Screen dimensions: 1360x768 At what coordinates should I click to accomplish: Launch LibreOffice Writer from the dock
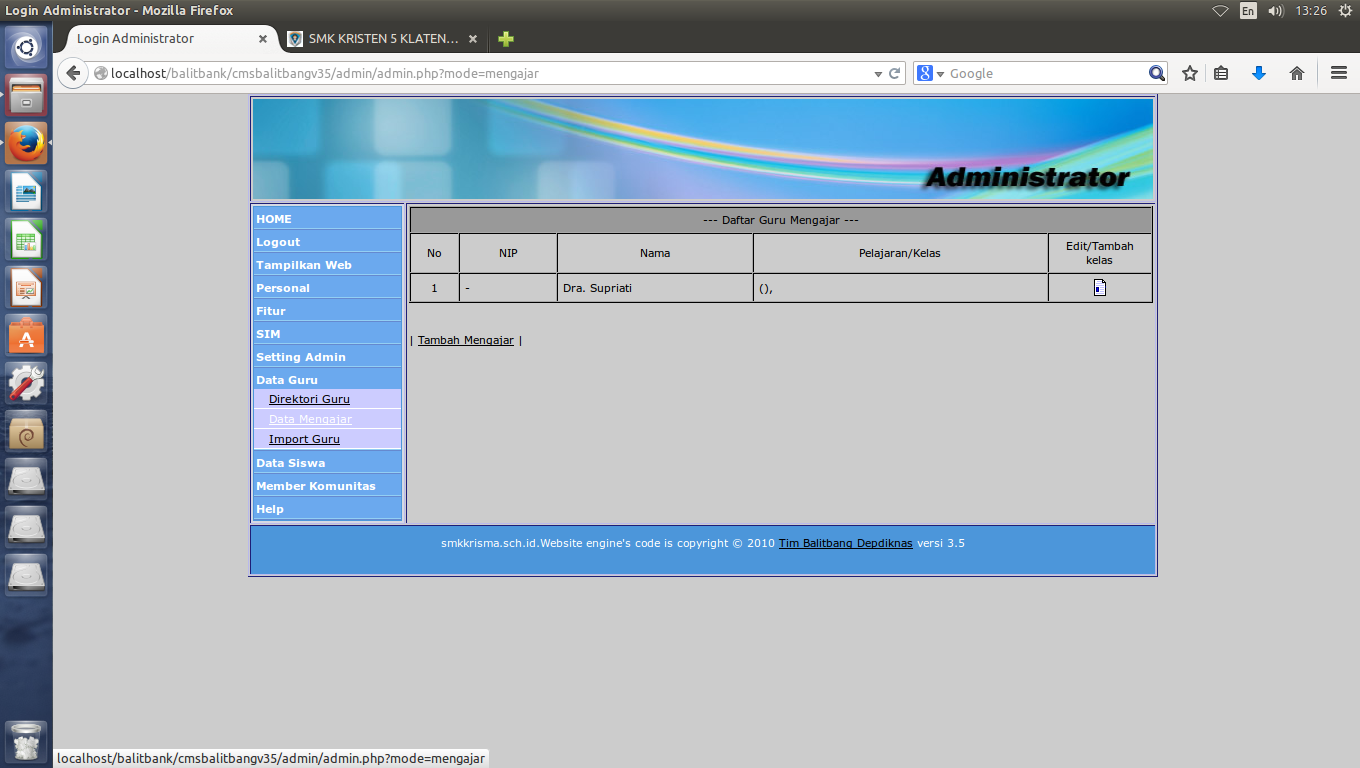coord(26,191)
